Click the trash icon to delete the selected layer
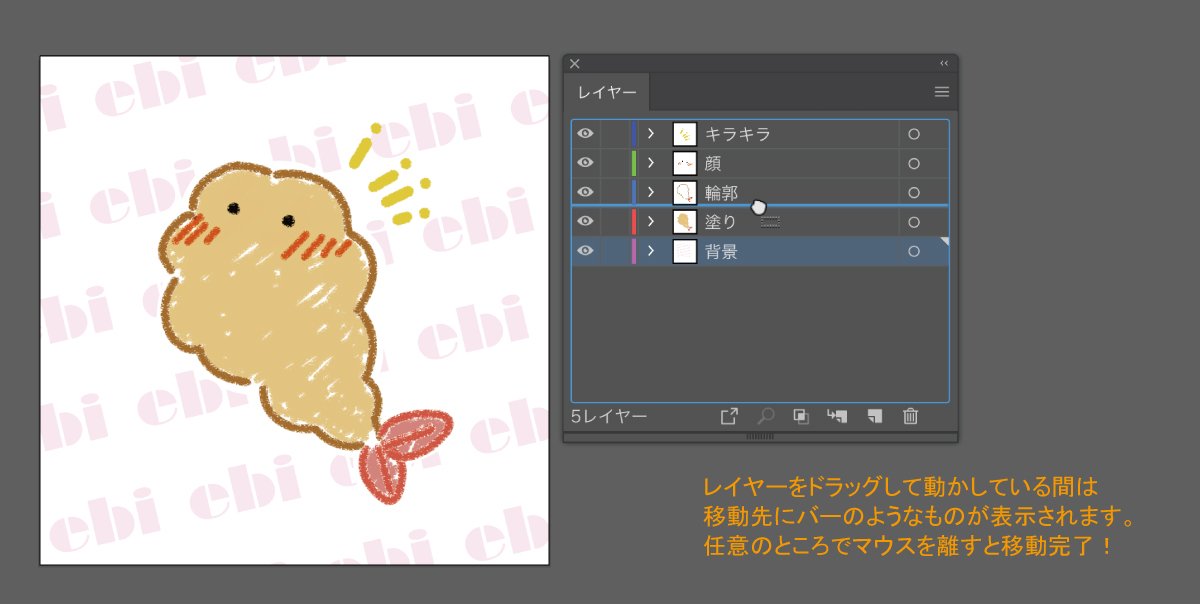 point(910,416)
